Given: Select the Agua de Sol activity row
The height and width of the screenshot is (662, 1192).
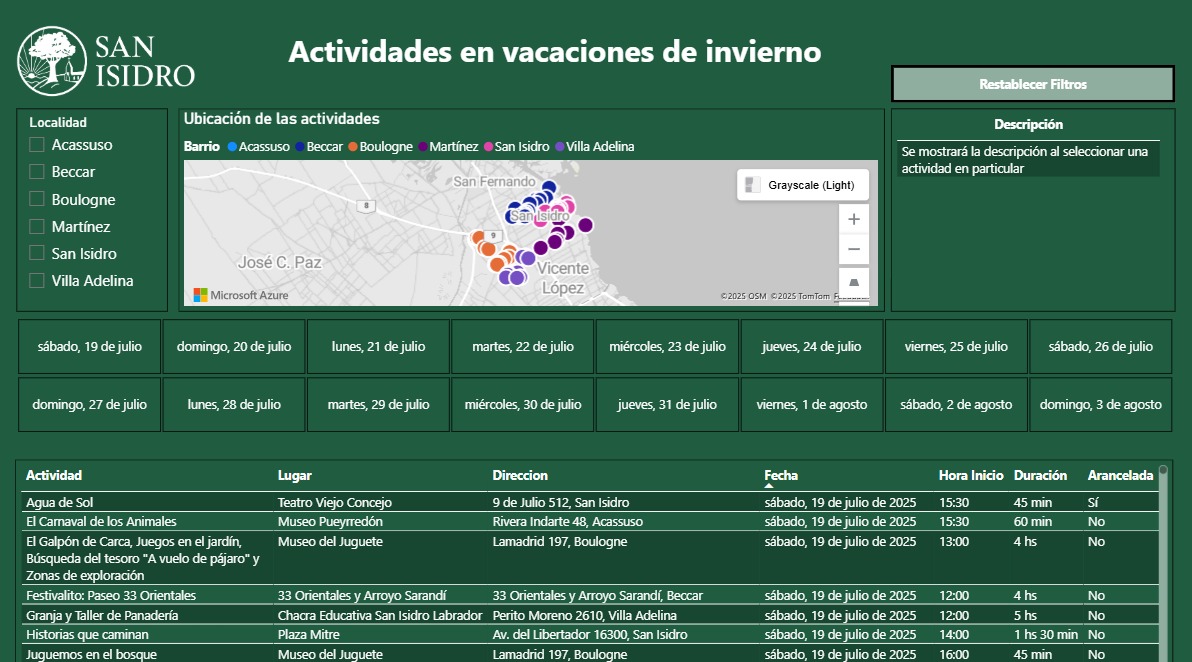Looking at the screenshot, I should pos(60,502).
